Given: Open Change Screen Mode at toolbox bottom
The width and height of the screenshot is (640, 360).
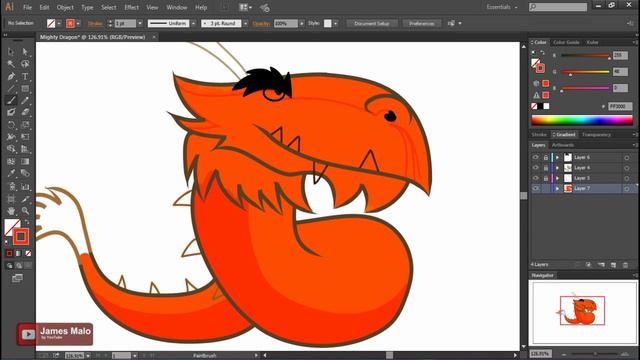Looking at the screenshot, I should pyautogui.click(x=17, y=278).
